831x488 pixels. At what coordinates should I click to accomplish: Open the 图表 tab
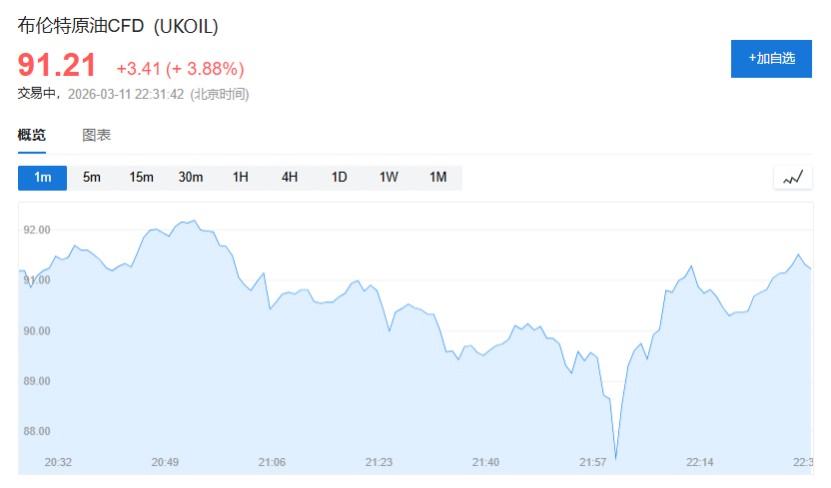pos(96,135)
